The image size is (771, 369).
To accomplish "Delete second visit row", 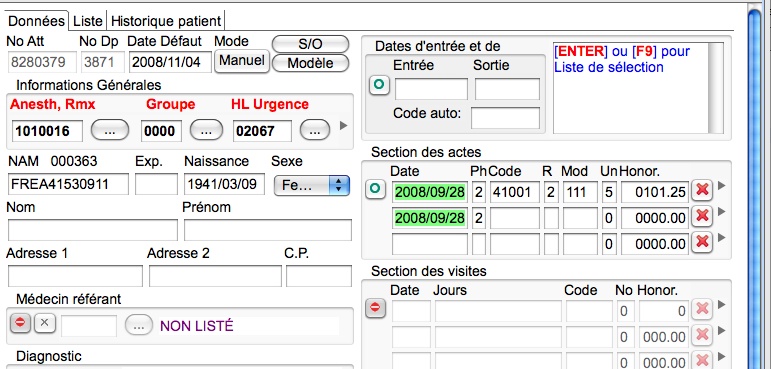I will pyautogui.click(x=702, y=335).
